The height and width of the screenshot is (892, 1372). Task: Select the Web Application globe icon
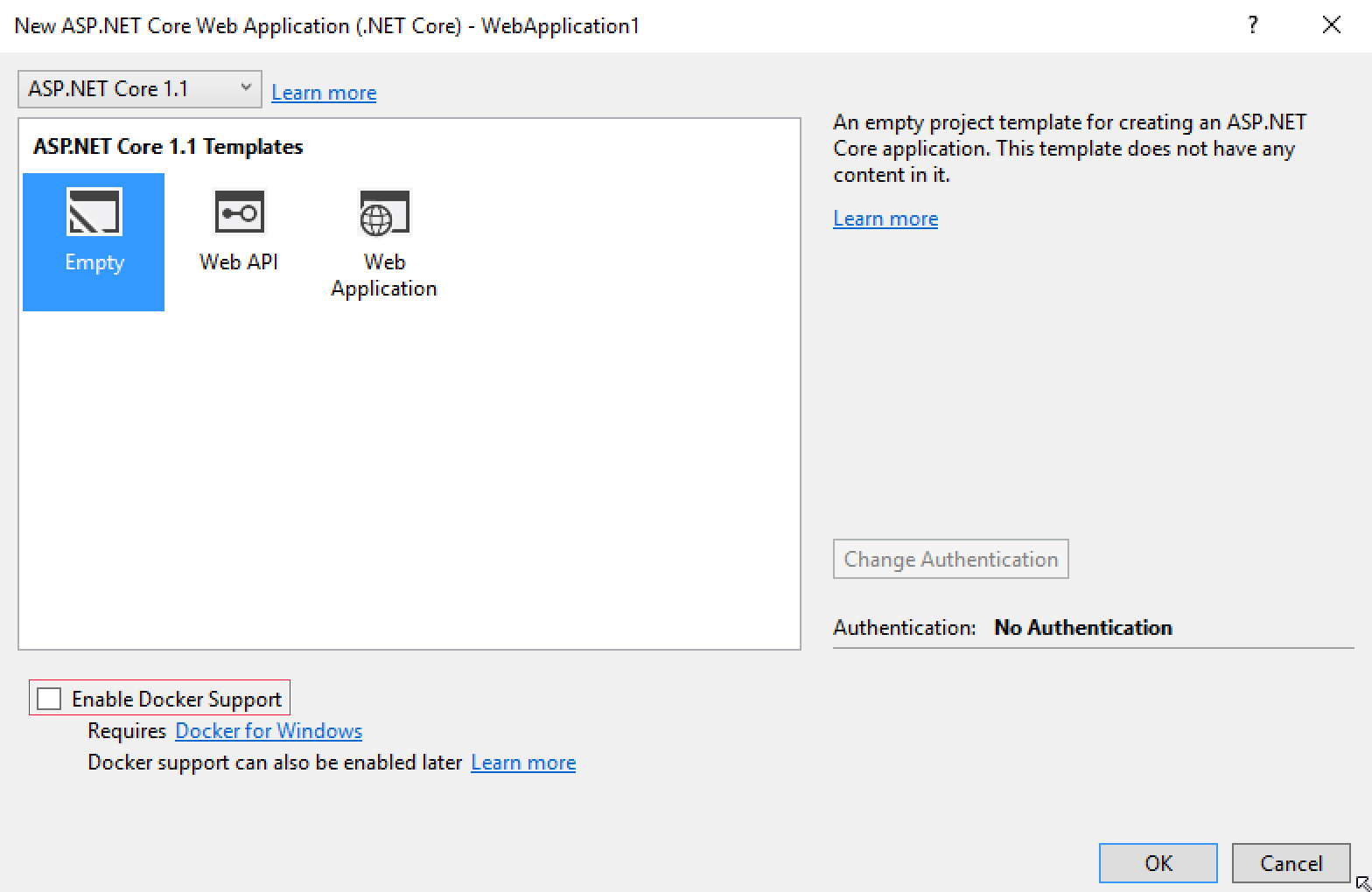coord(384,213)
